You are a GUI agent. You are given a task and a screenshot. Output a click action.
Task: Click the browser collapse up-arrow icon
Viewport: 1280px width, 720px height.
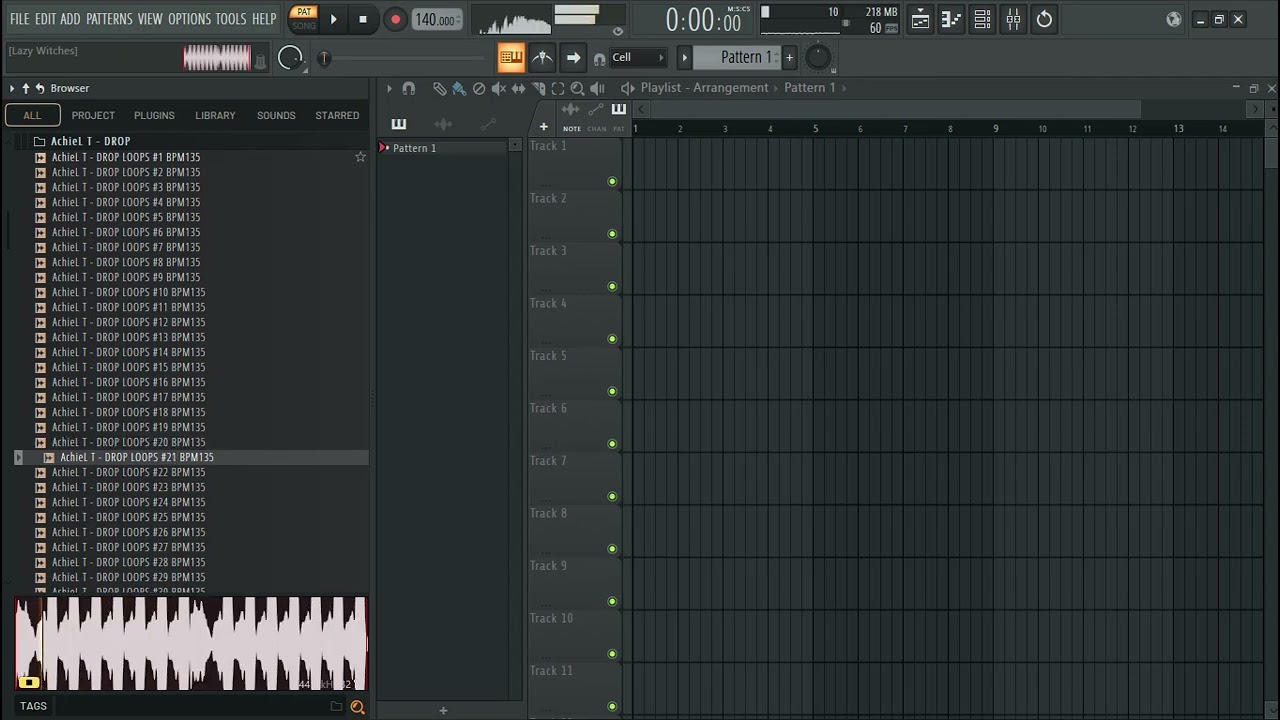coord(26,88)
